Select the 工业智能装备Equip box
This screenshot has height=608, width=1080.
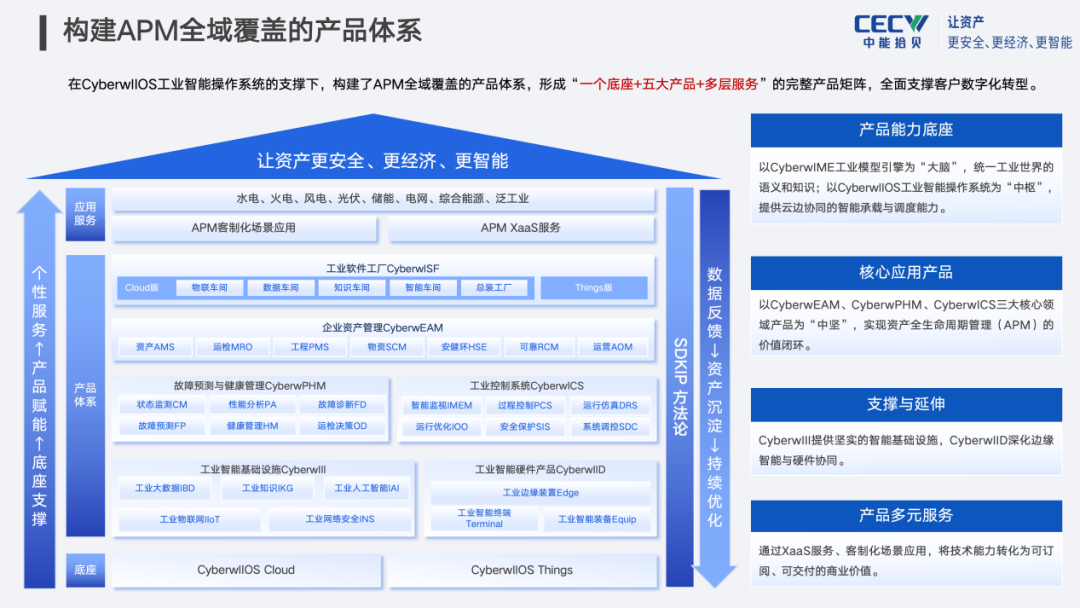(597, 519)
